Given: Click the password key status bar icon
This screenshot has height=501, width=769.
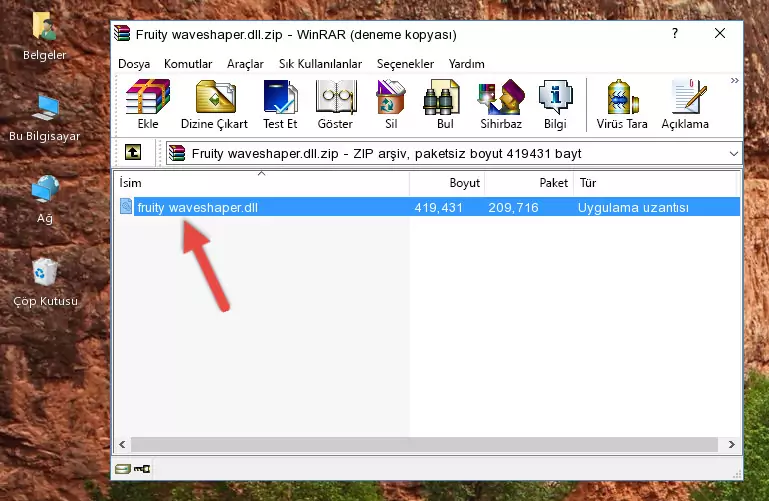Looking at the screenshot, I should [x=142, y=469].
